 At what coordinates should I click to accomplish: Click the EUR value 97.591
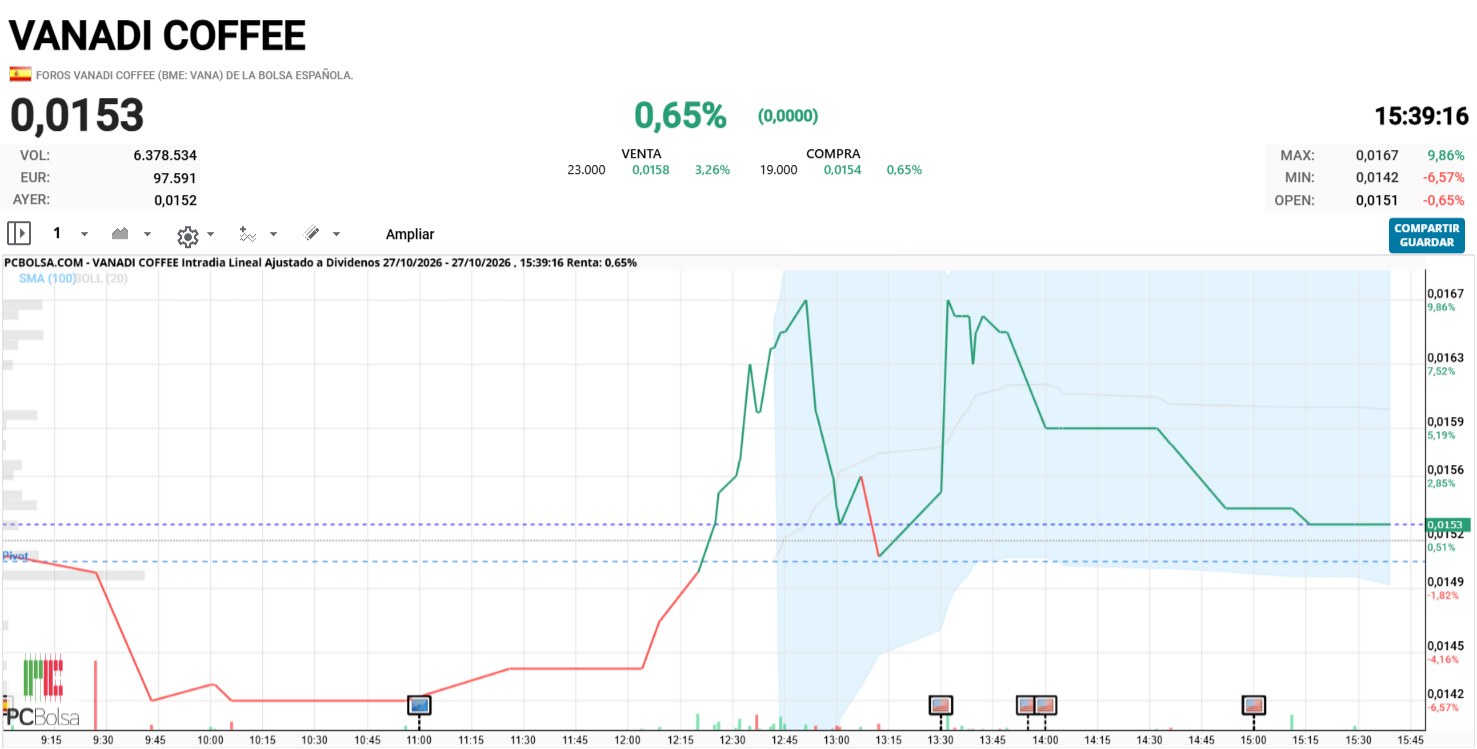(x=175, y=177)
